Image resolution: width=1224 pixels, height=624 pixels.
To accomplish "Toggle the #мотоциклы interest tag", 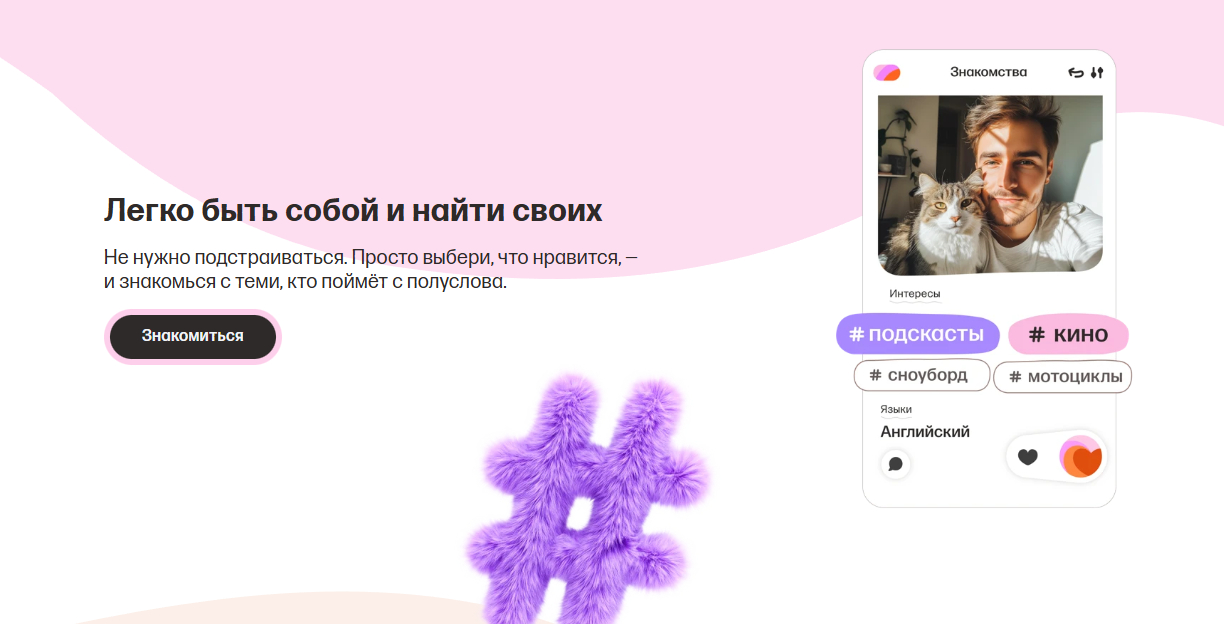I will (x=1062, y=377).
